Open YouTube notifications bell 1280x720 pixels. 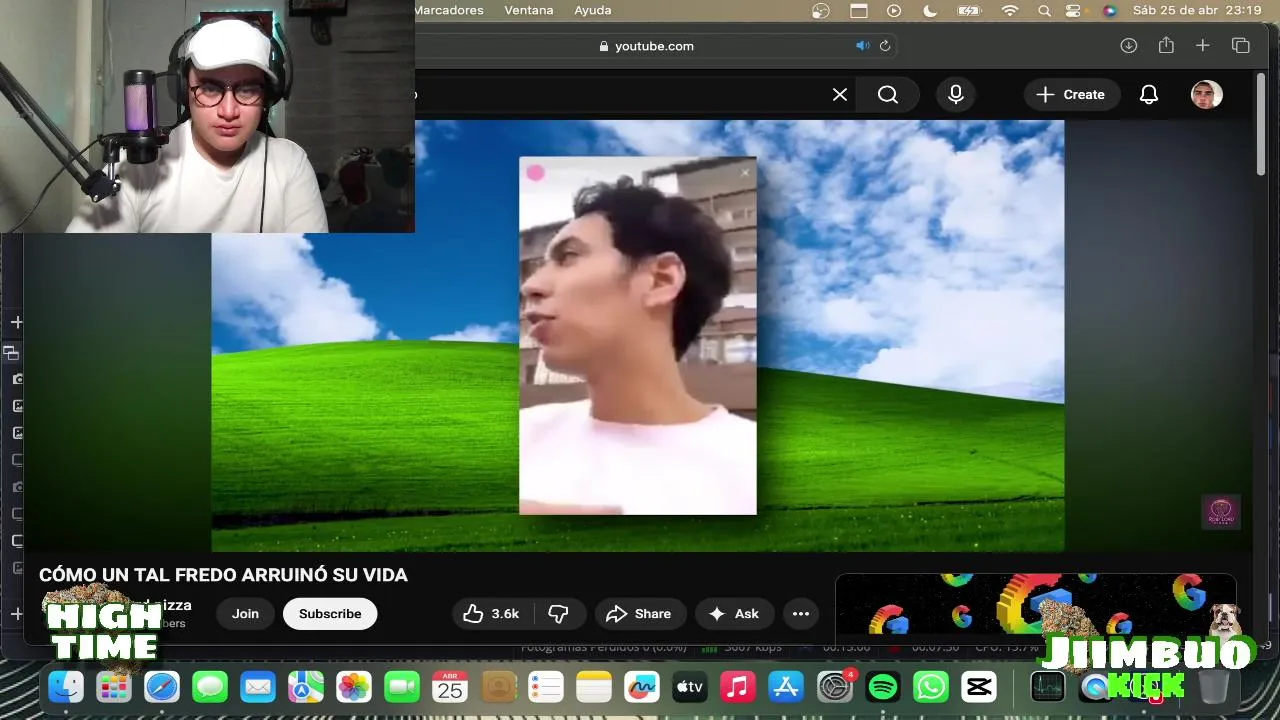[1149, 94]
